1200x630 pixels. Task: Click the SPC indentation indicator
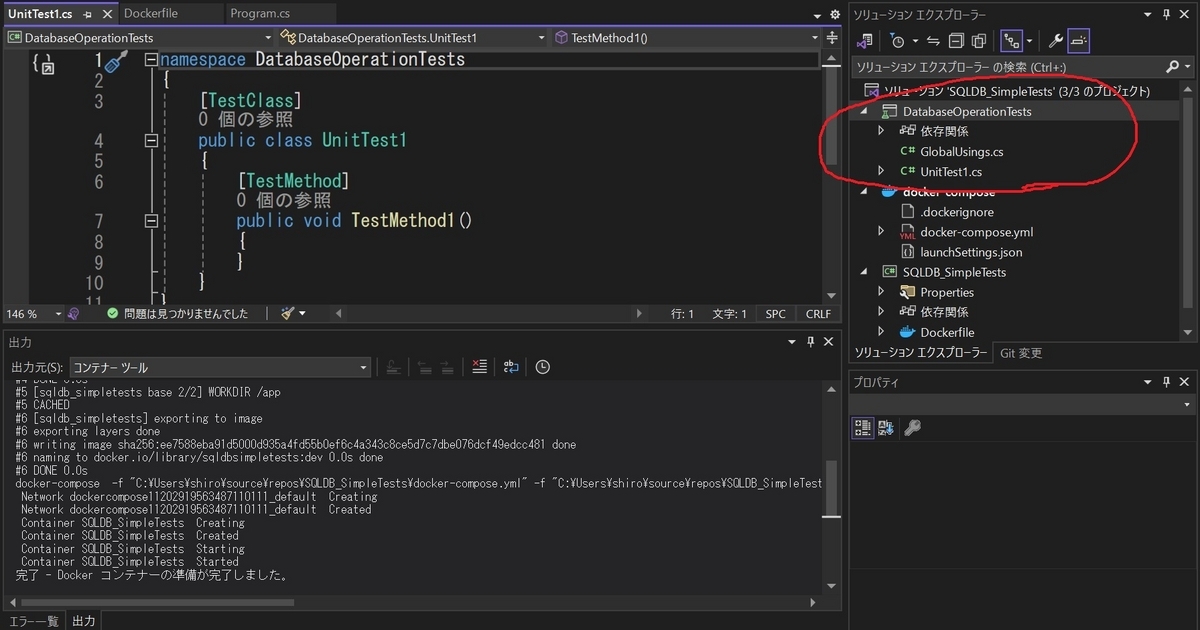coord(776,313)
